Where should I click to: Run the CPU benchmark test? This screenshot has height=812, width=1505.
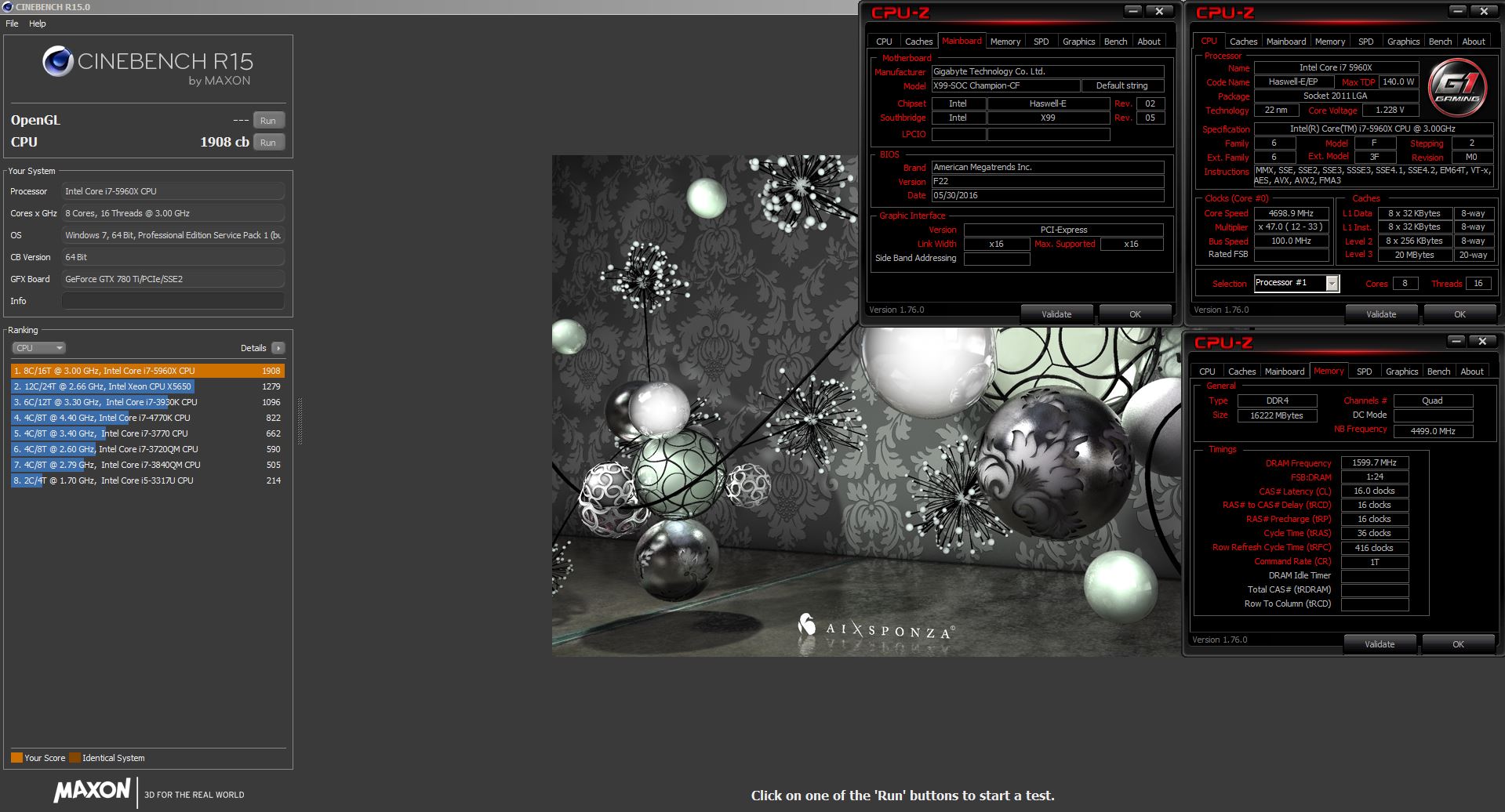click(268, 143)
